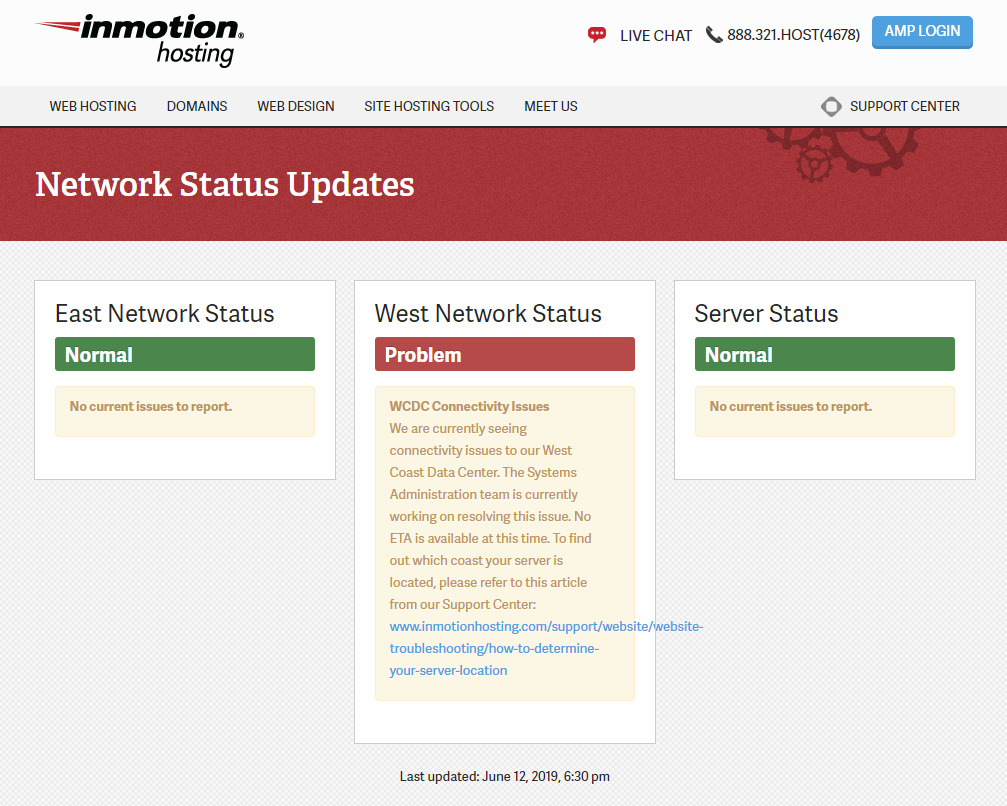The height and width of the screenshot is (806, 1007).
Task: Click the West Network Status heading
Action: (488, 313)
